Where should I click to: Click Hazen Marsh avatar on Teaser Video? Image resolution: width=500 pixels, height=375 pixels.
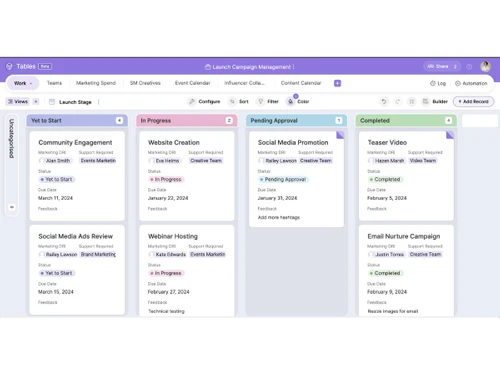(371, 160)
